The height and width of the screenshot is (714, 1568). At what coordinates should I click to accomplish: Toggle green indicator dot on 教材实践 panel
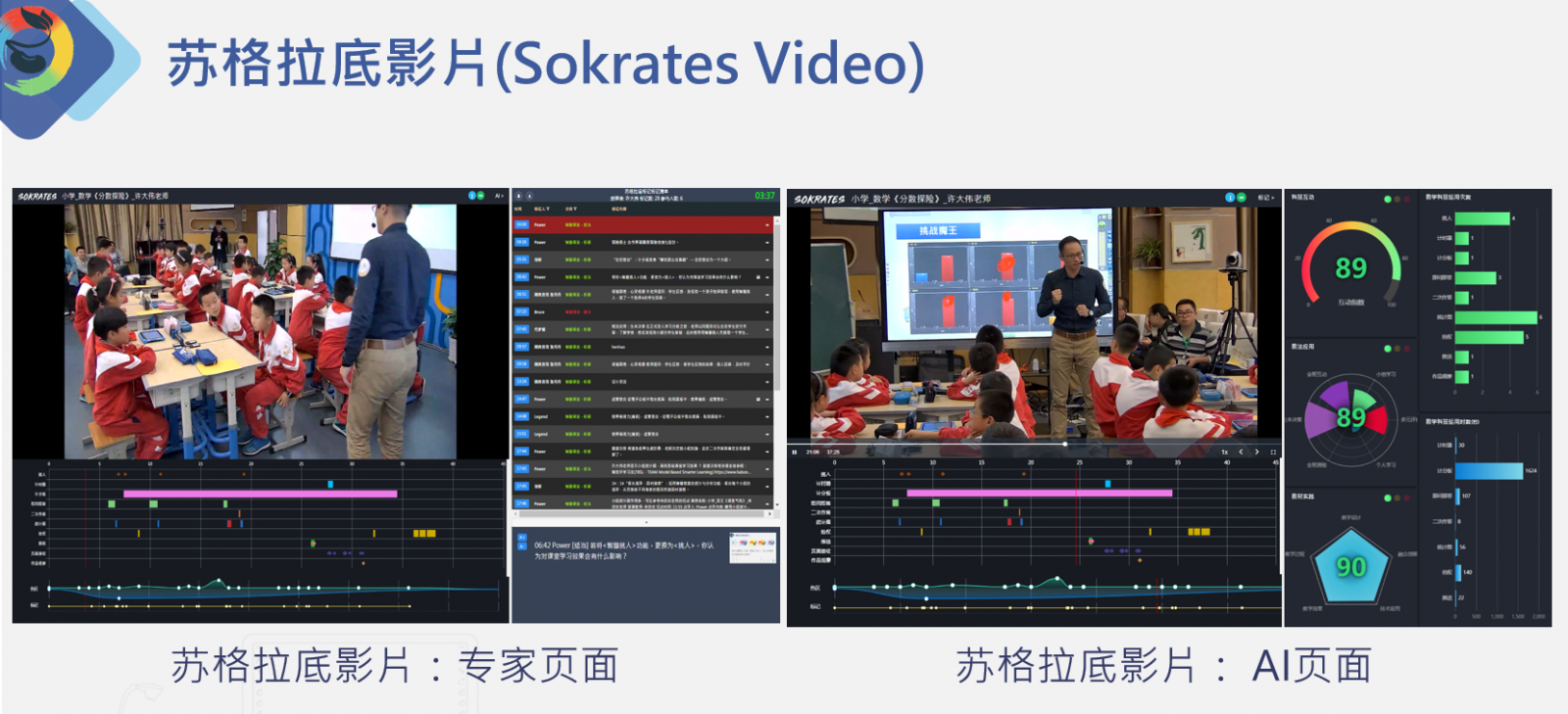[x=1388, y=498]
